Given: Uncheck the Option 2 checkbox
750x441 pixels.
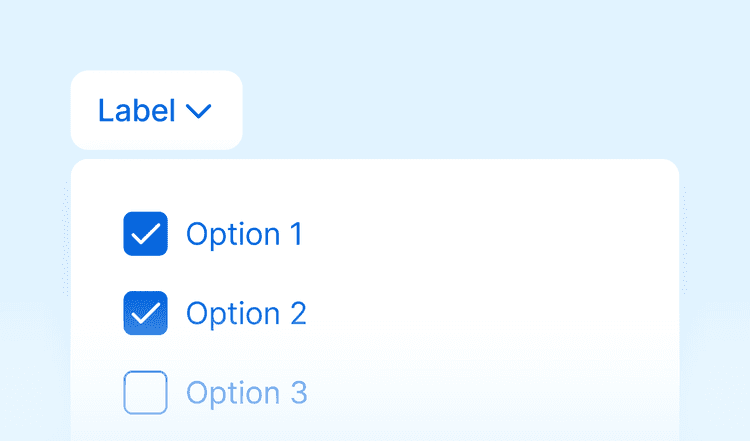Looking at the screenshot, I should click(145, 313).
